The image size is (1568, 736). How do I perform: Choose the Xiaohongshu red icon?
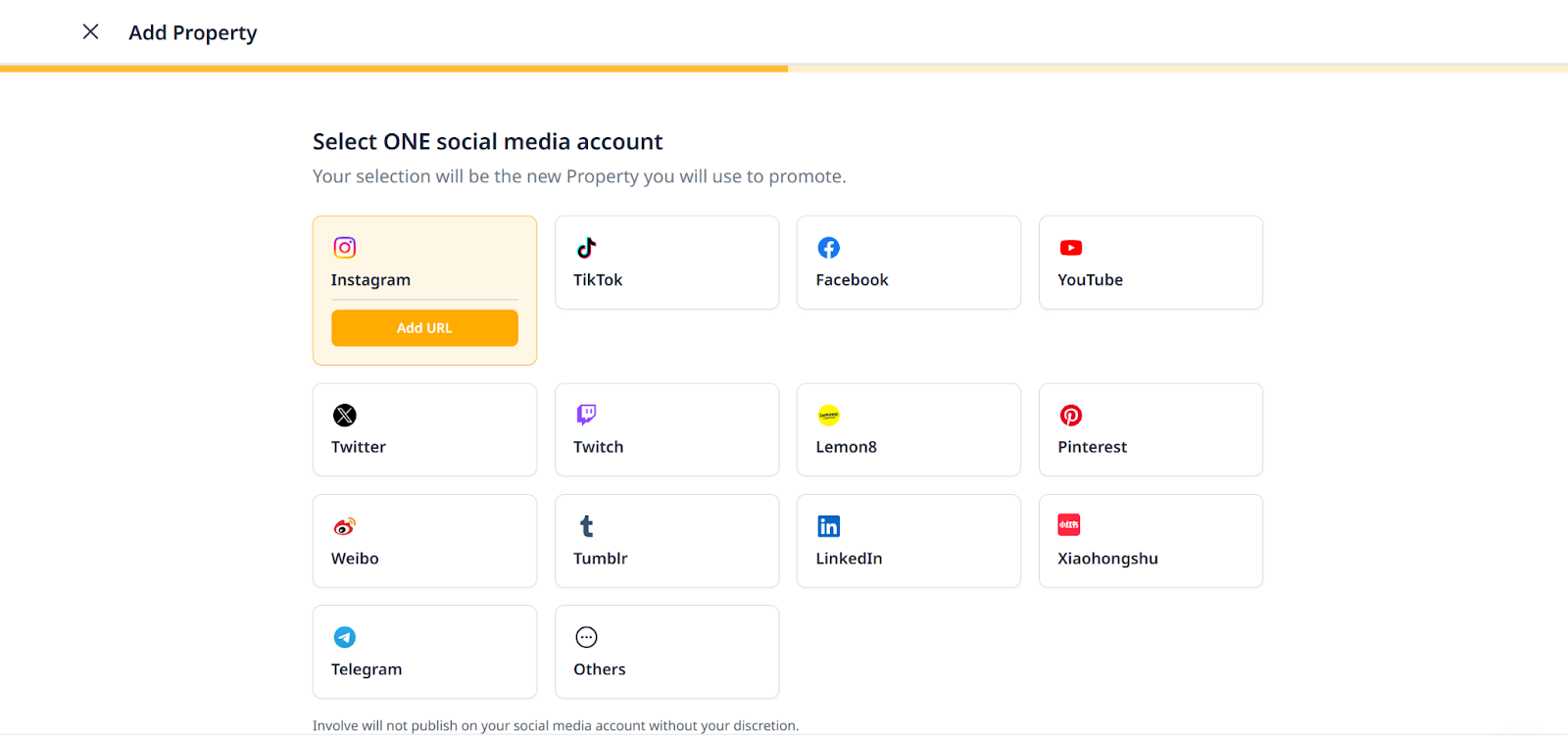point(1068,525)
